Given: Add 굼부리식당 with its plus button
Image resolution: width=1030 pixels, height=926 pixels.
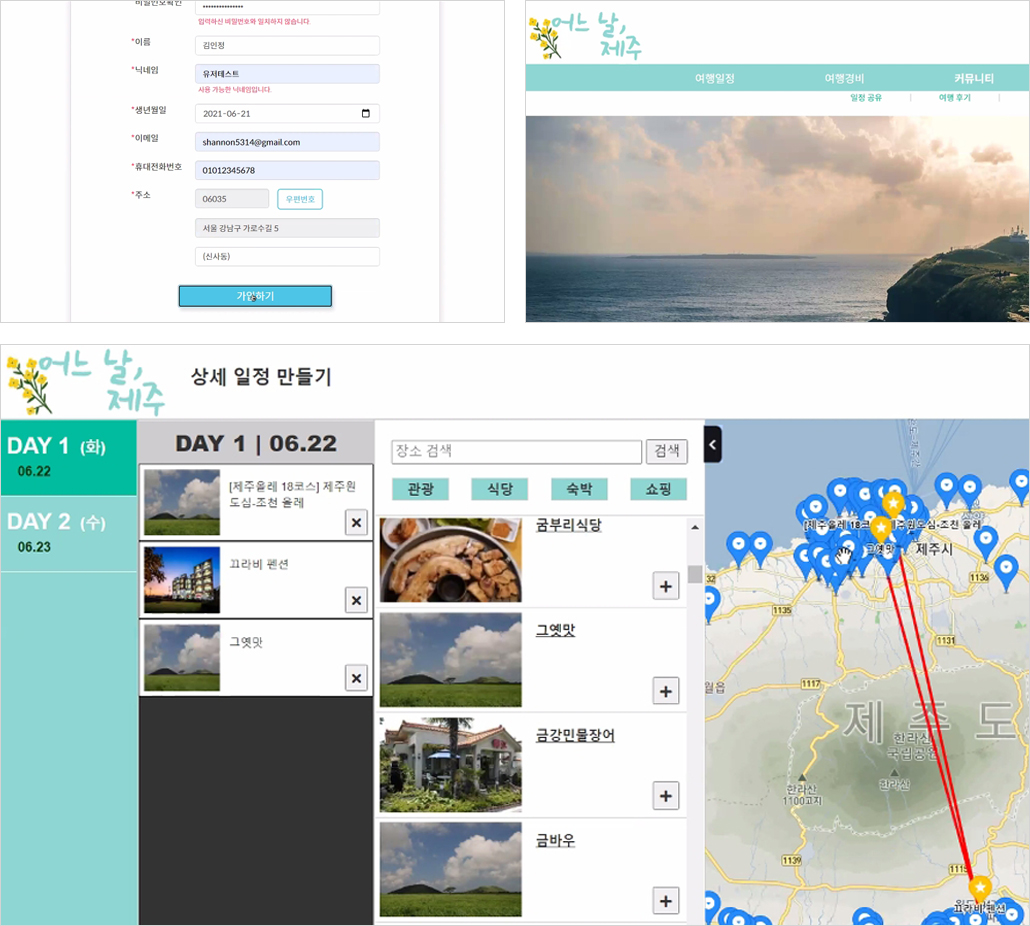Looking at the screenshot, I should pos(665,586).
